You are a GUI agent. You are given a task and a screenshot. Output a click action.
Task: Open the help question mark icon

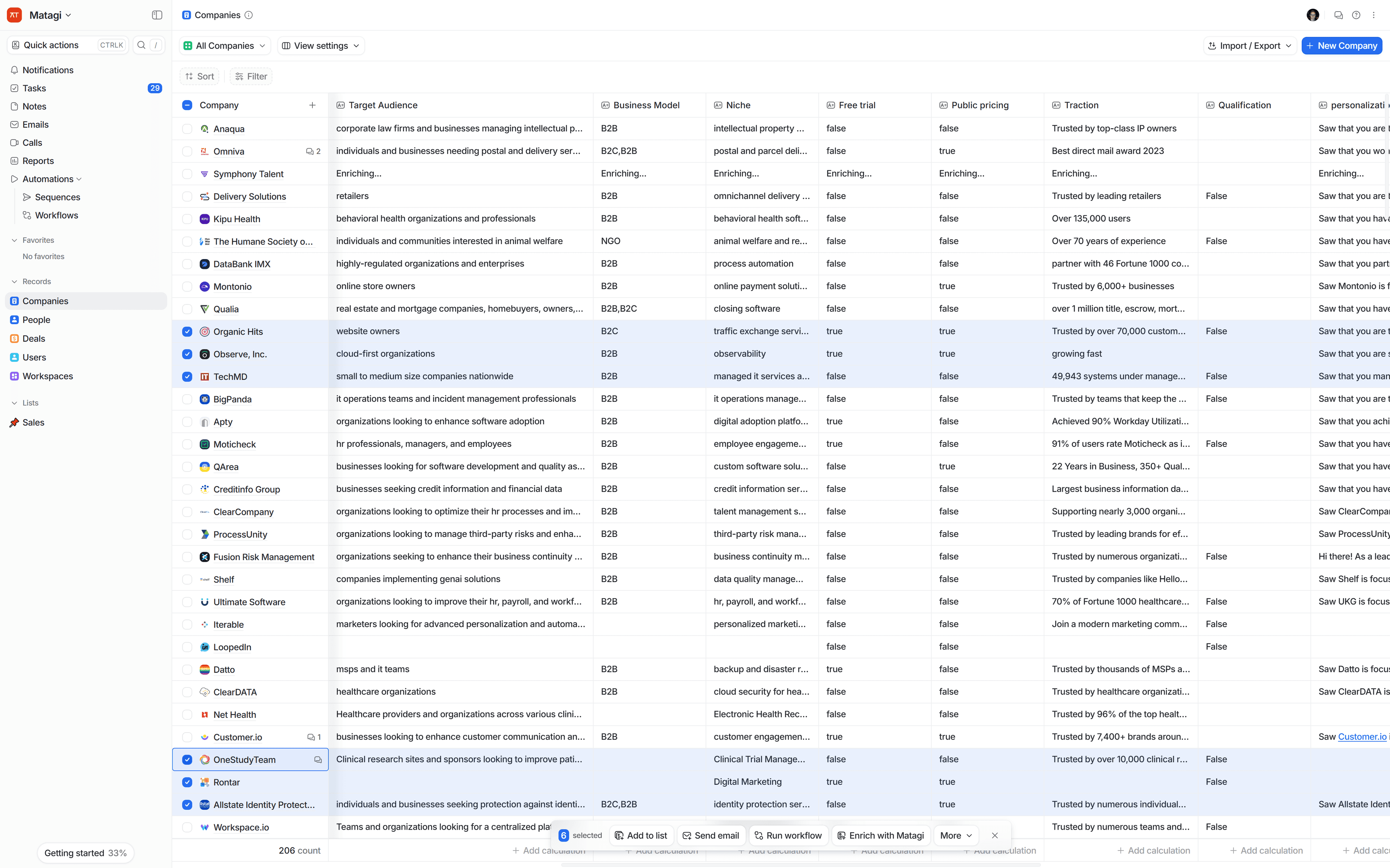point(1356,15)
